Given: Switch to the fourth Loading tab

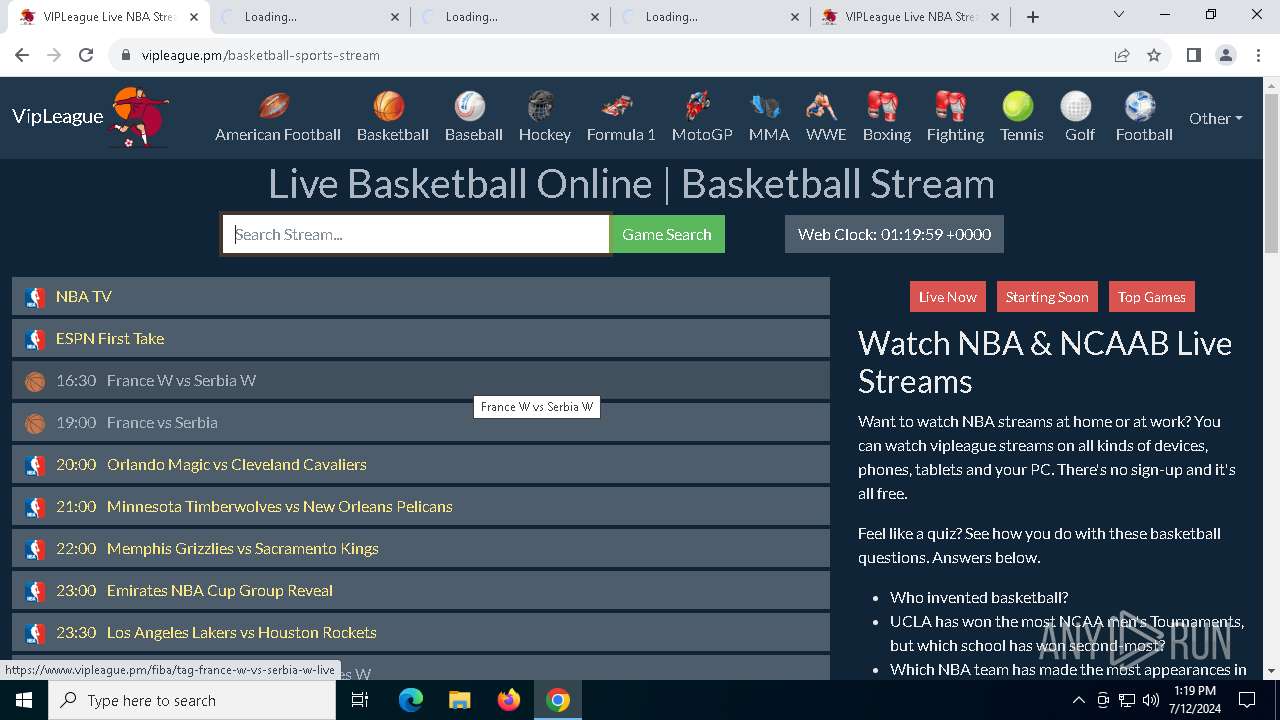Looking at the screenshot, I should 710,17.
